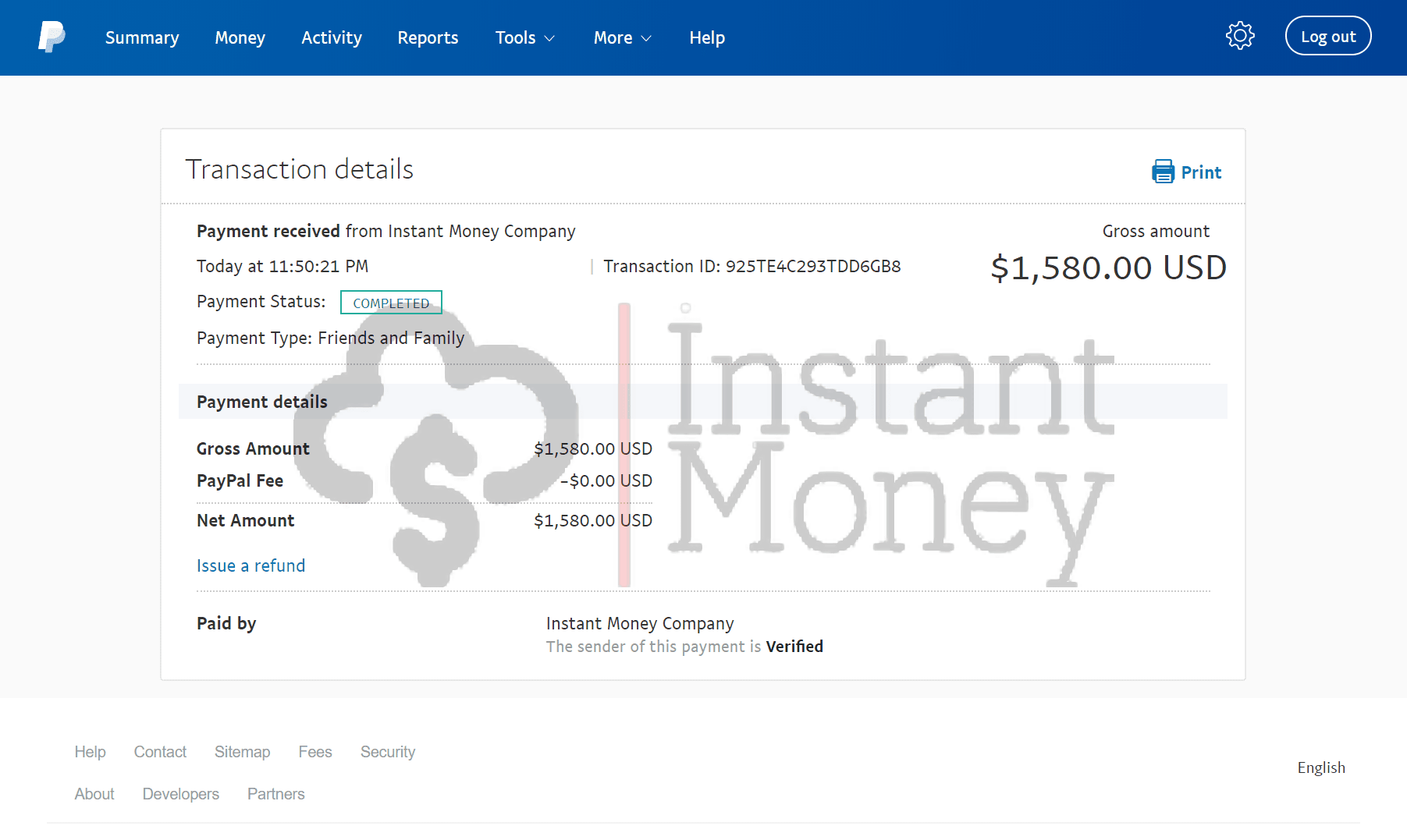
Task: Click the Transaction ID 925TE4C293TDD6GB8 text
Action: pyautogui.click(x=752, y=267)
